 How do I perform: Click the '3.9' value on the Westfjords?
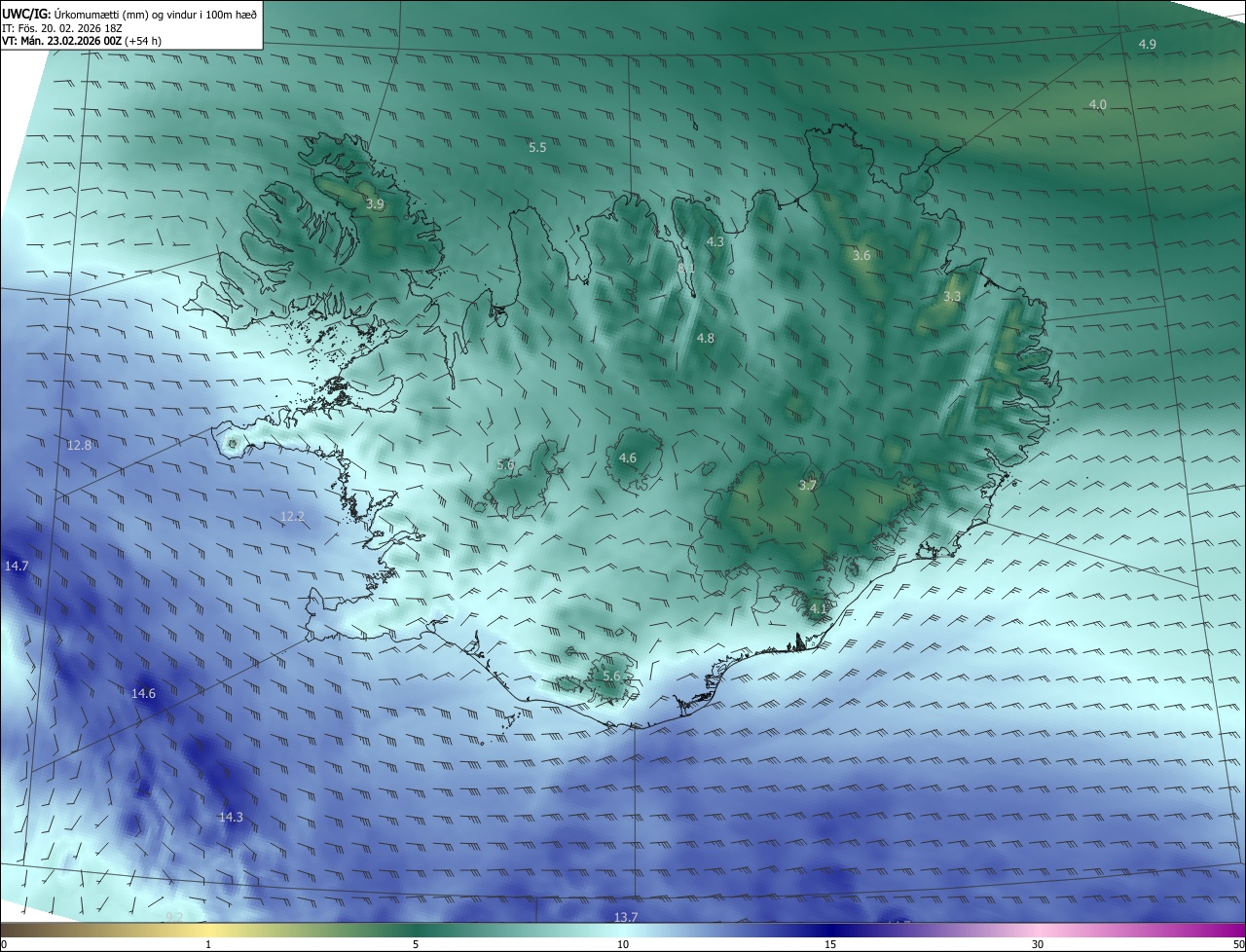click(375, 204)
